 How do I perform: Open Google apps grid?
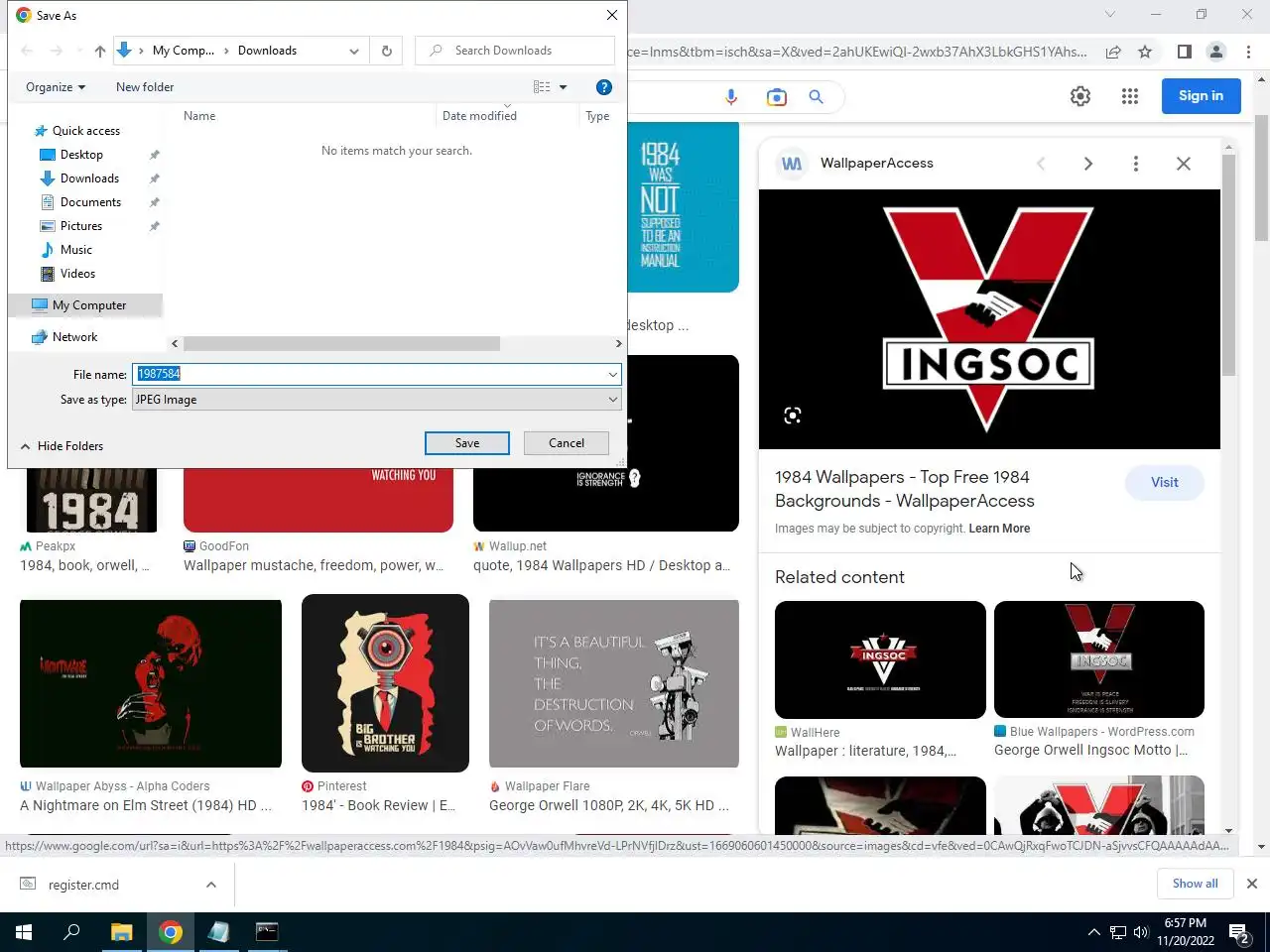1129,96
